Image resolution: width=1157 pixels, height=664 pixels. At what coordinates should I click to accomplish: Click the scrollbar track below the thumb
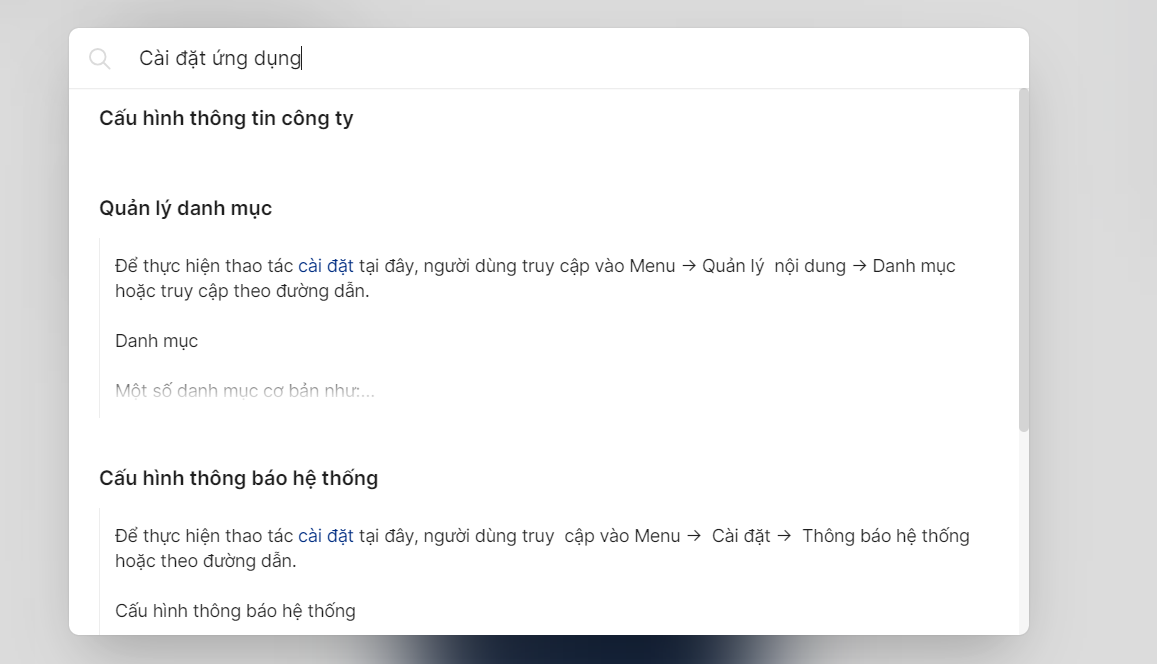pyautogui.click(x=1023, y=530)
